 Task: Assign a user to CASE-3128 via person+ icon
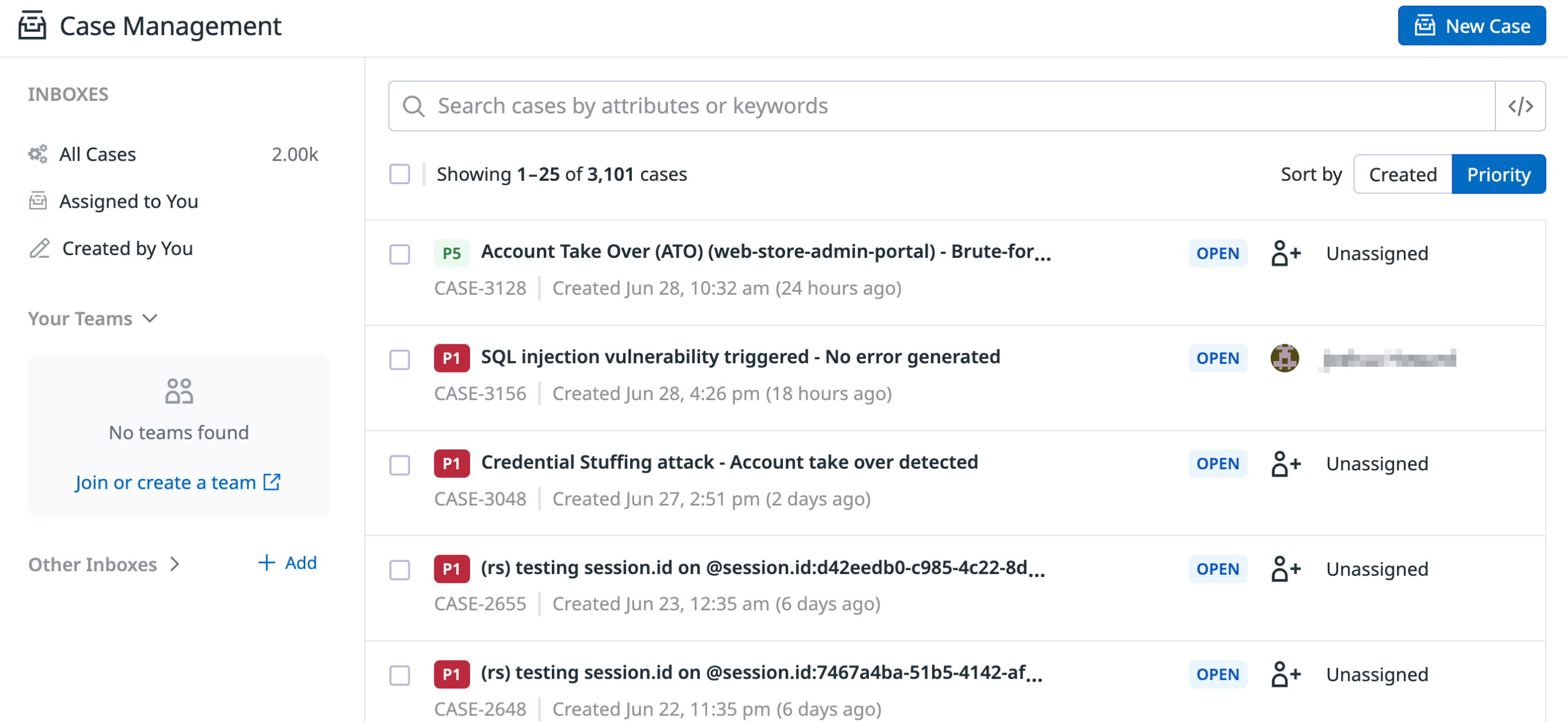click(1286, 253)
